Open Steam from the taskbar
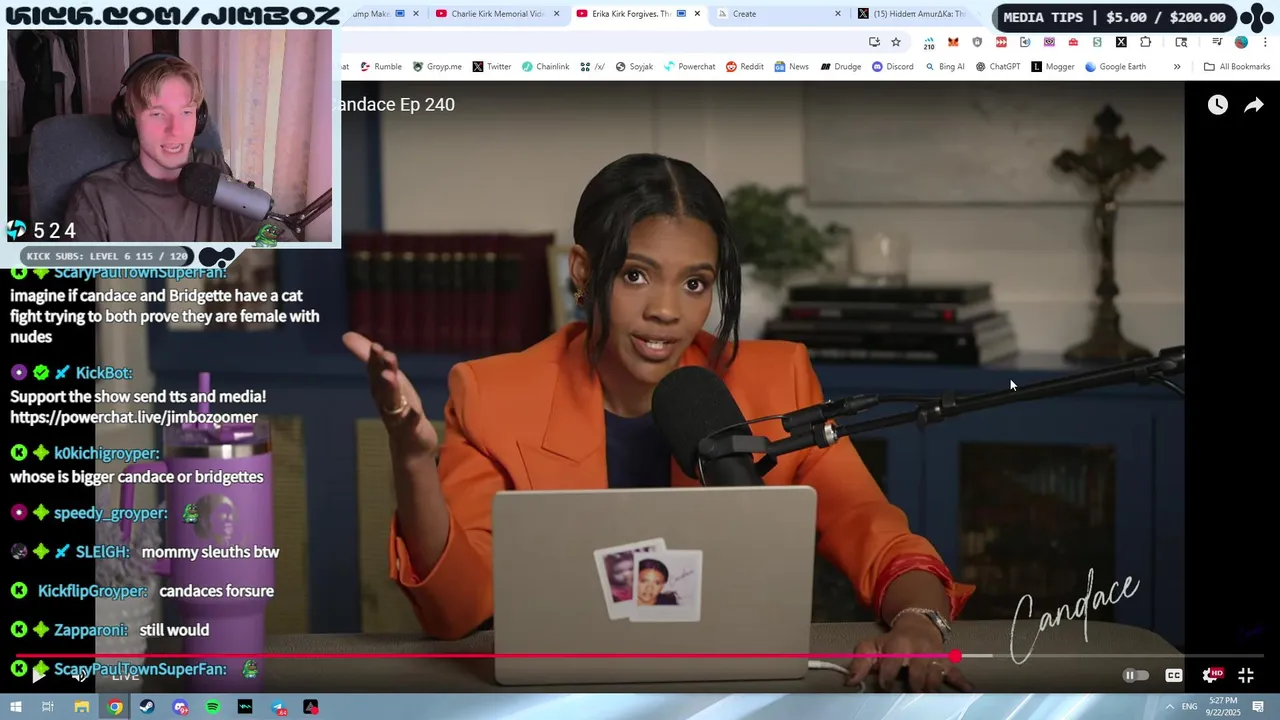1280x720 pixels. point(147,707)
